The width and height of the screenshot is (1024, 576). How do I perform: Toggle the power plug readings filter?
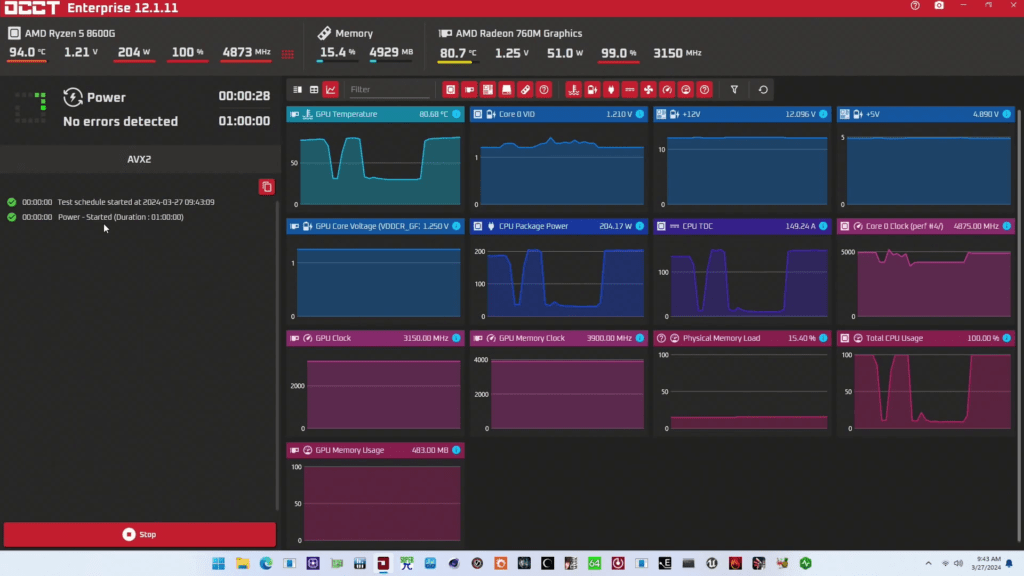coord(611,89)
